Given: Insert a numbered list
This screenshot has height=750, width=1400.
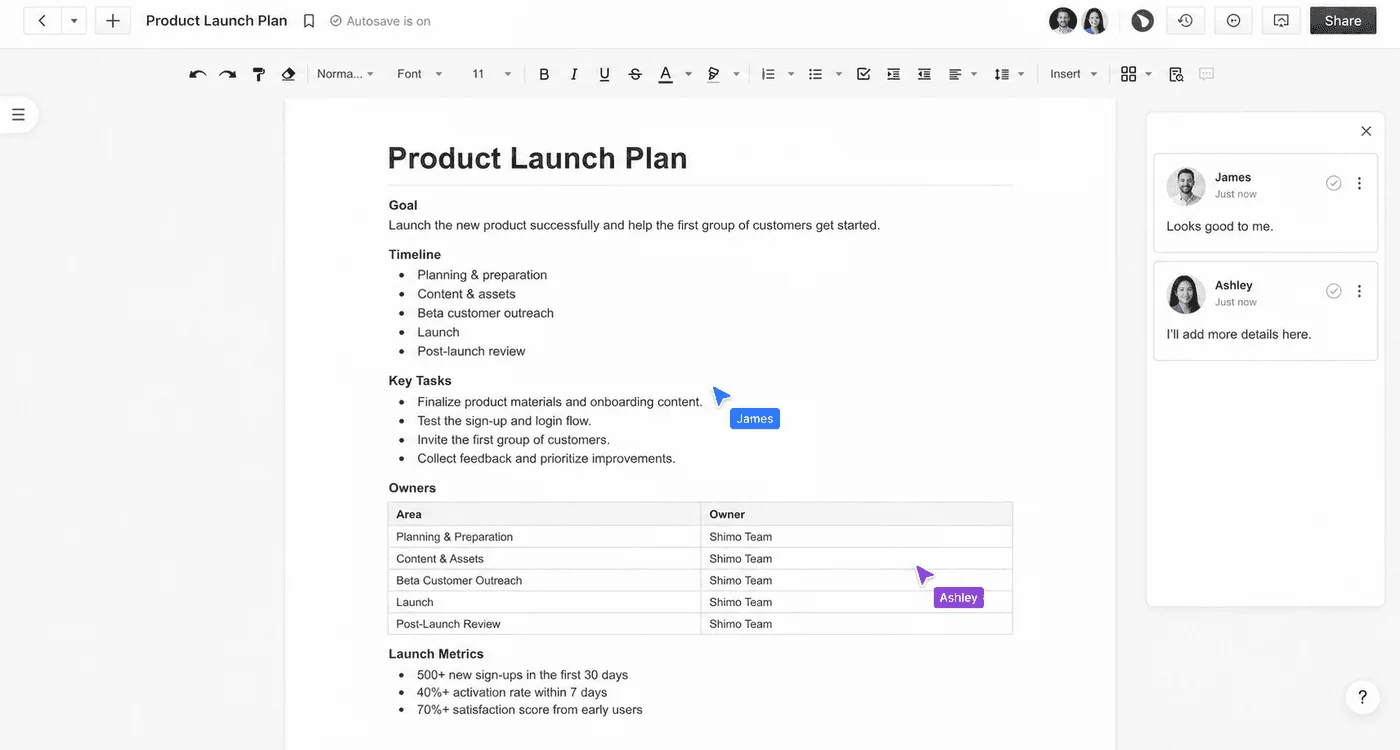Looking at the screenshot, I should pyautogui.click(x=768, y=74).
